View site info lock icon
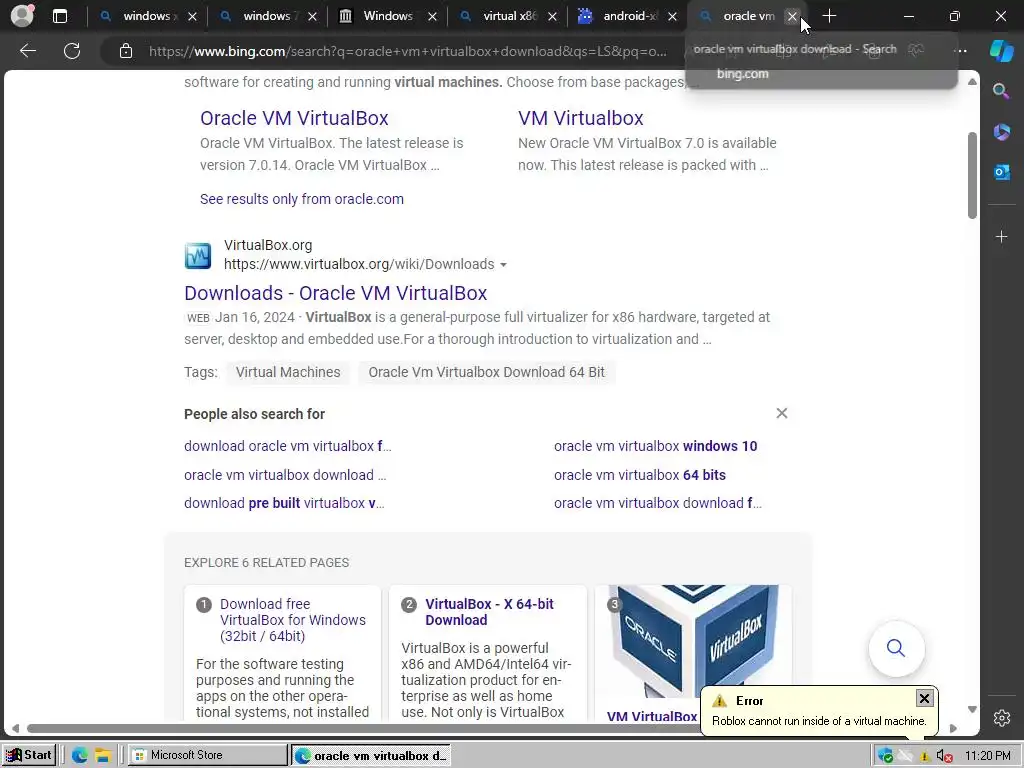 126,51
